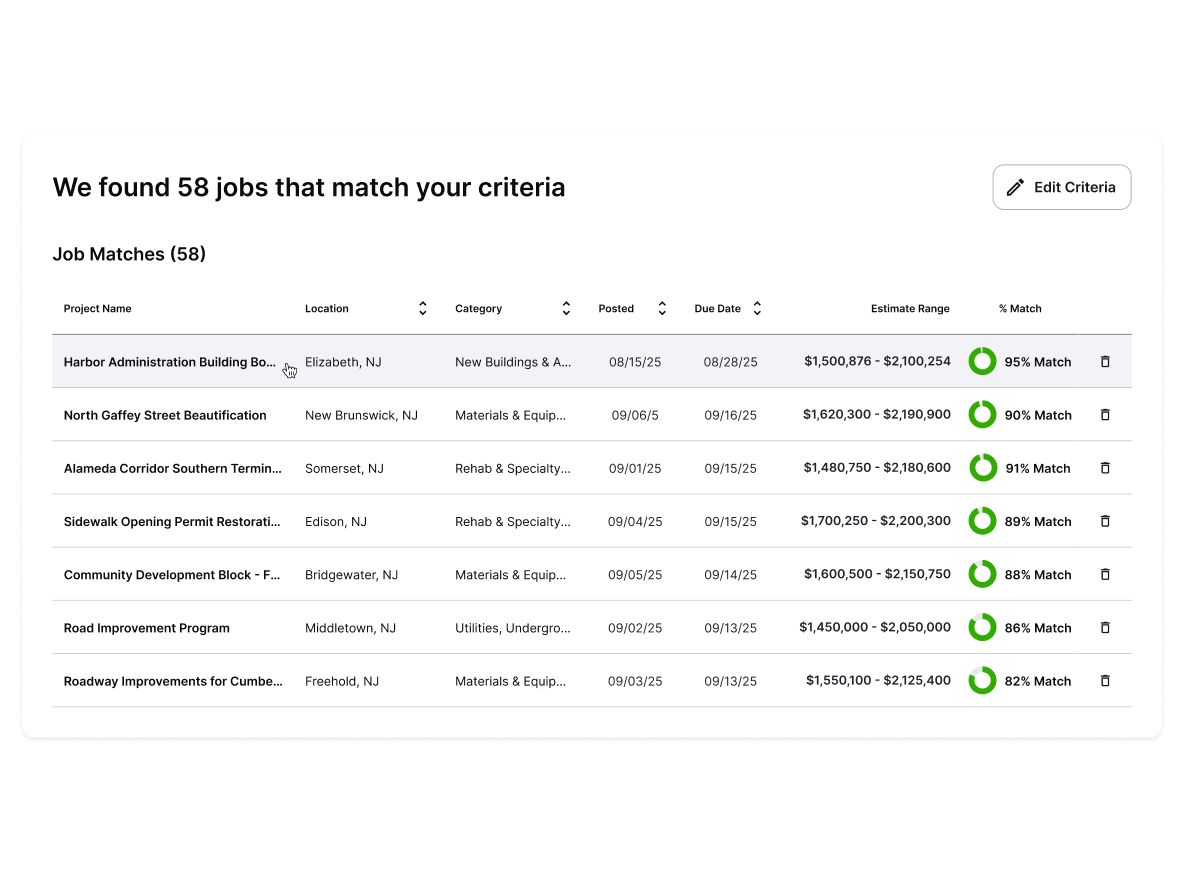Click the % Match column header

pyautogui.click(x=1020, y=309)
